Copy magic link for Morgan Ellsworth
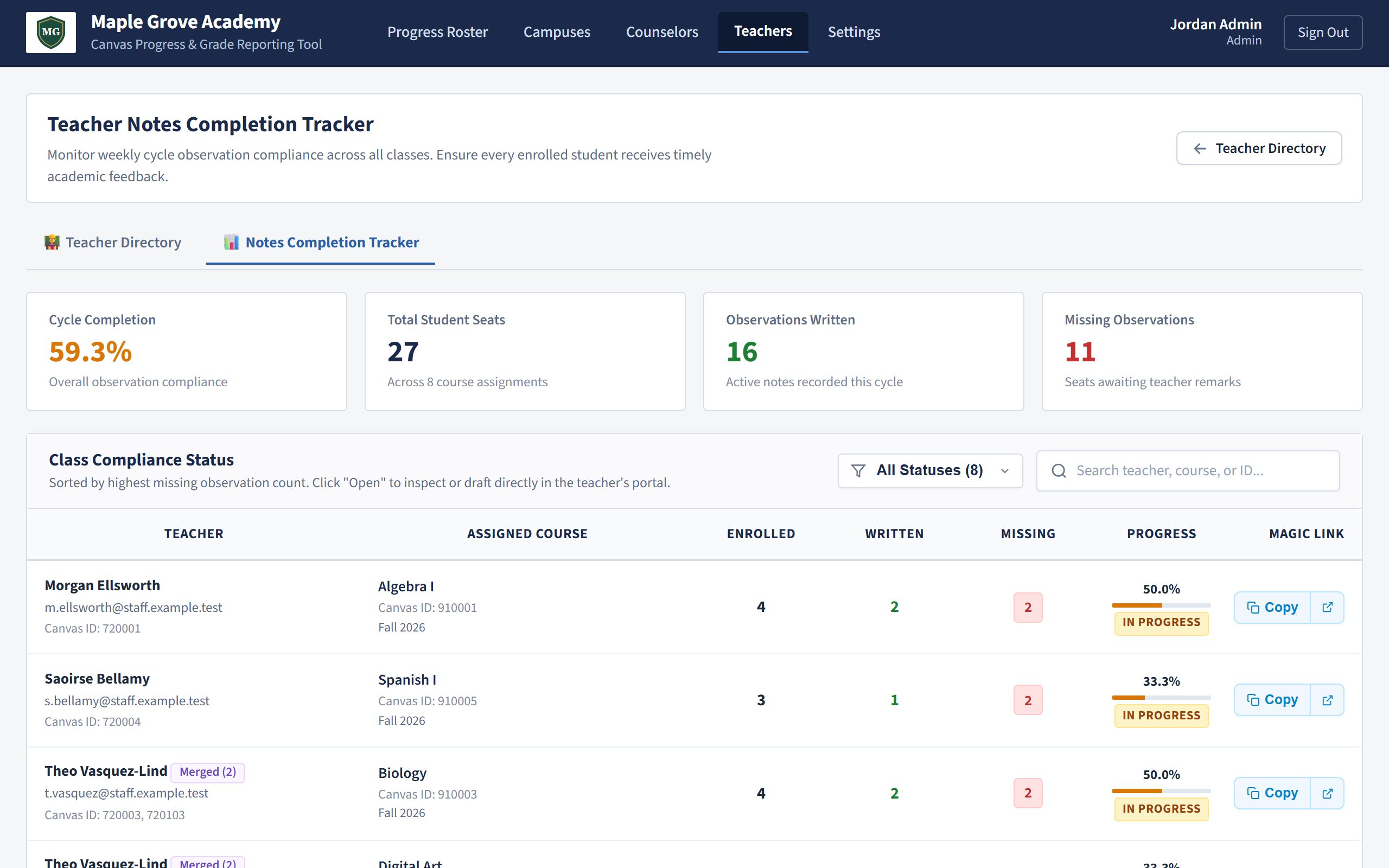The image size is (1389, 868). pos(1272,608)
